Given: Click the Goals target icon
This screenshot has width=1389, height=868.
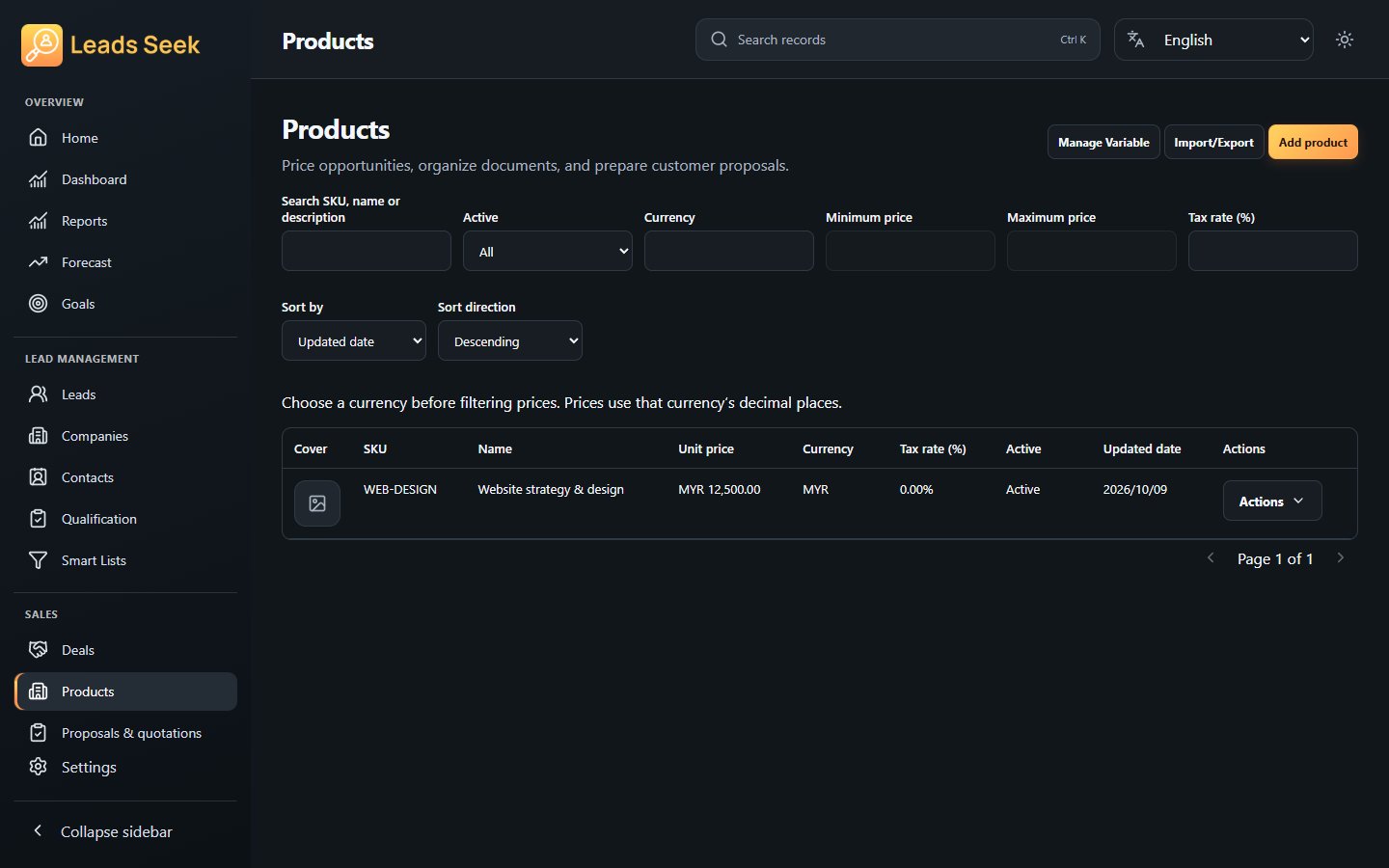Looking at the screenshot, I should tap(39, 304).
